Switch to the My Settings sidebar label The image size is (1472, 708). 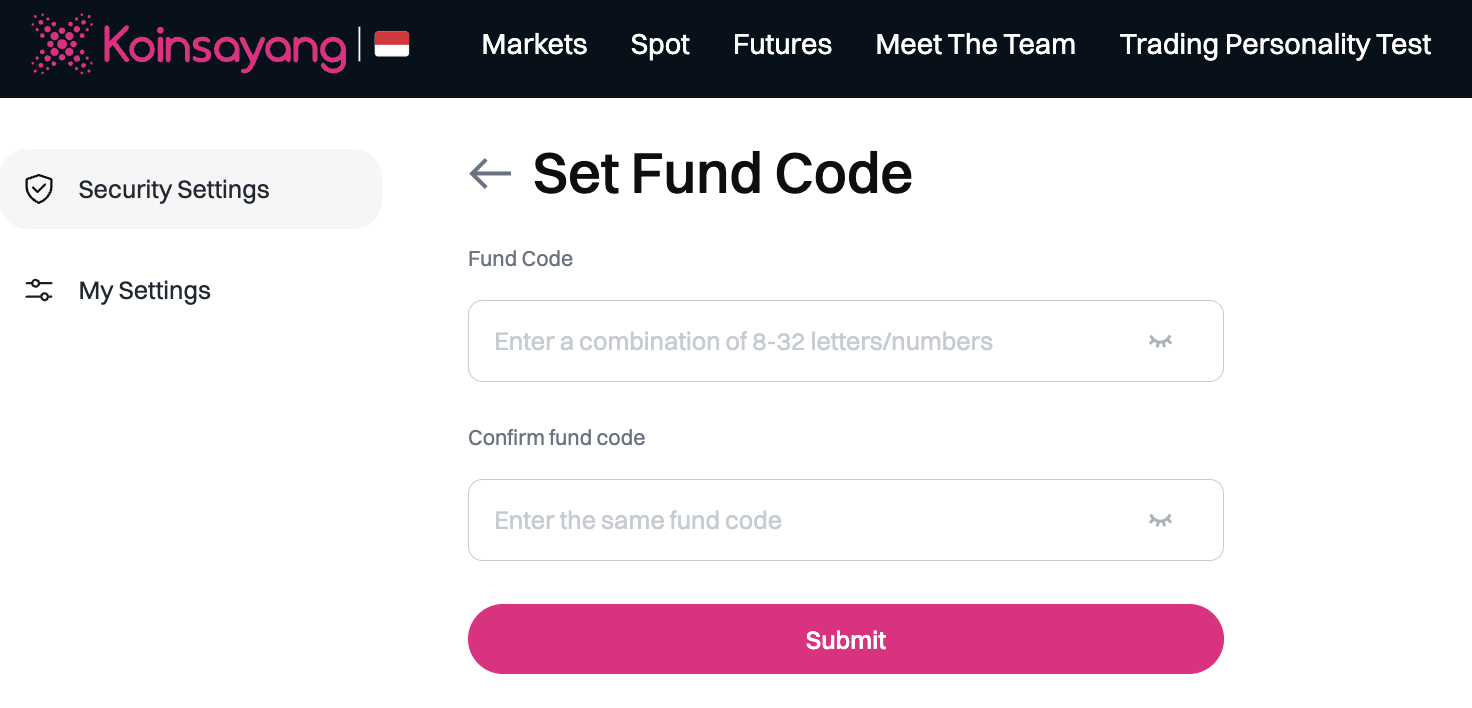[145, 291]
